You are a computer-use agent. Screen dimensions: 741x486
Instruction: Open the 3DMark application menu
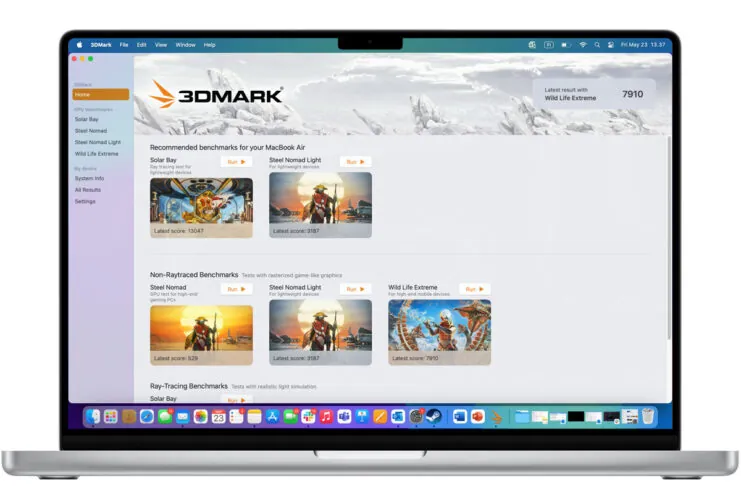(x=101, y=45)
